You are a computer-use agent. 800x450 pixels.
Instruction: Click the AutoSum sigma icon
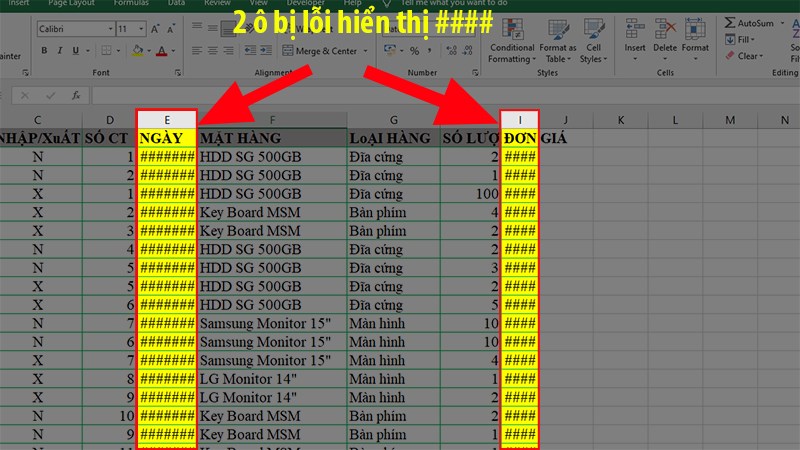click(729, 23)
